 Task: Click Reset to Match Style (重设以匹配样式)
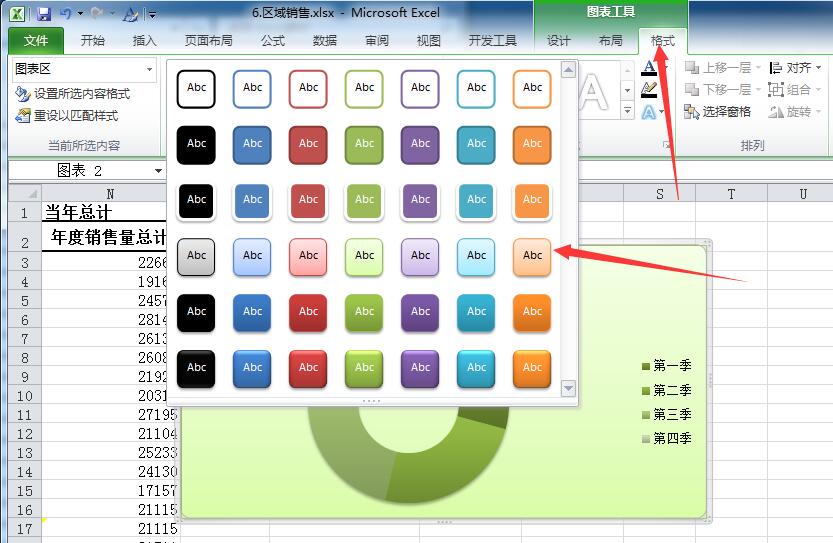click(67, 115)
